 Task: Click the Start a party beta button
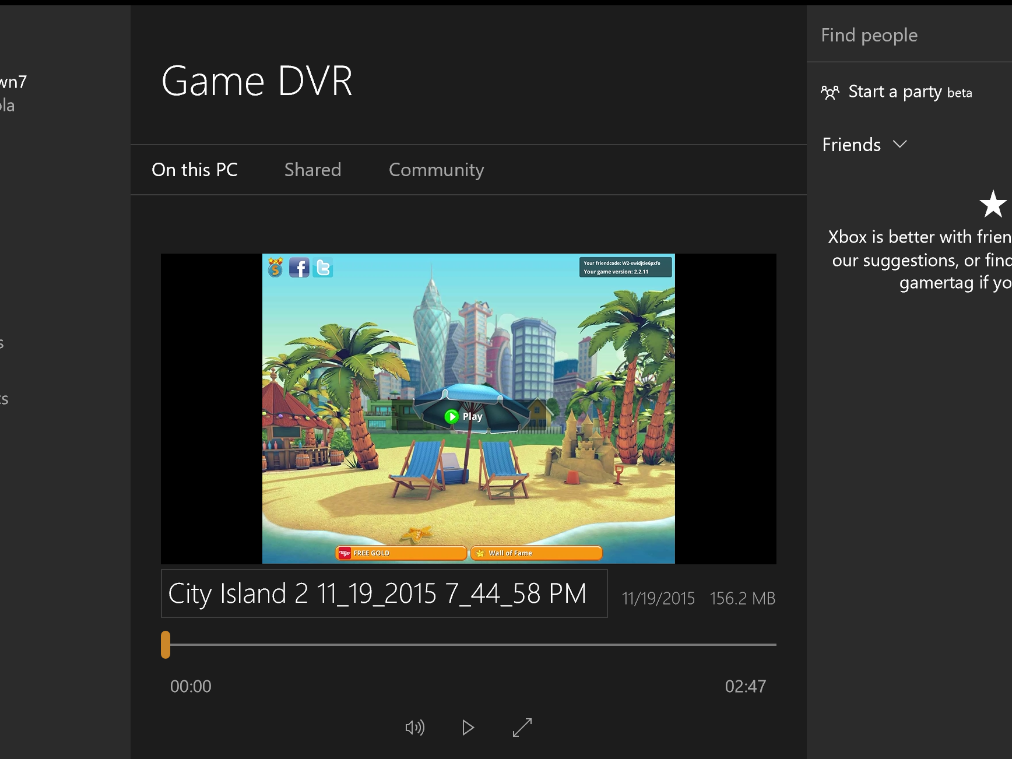click(896, 92)
